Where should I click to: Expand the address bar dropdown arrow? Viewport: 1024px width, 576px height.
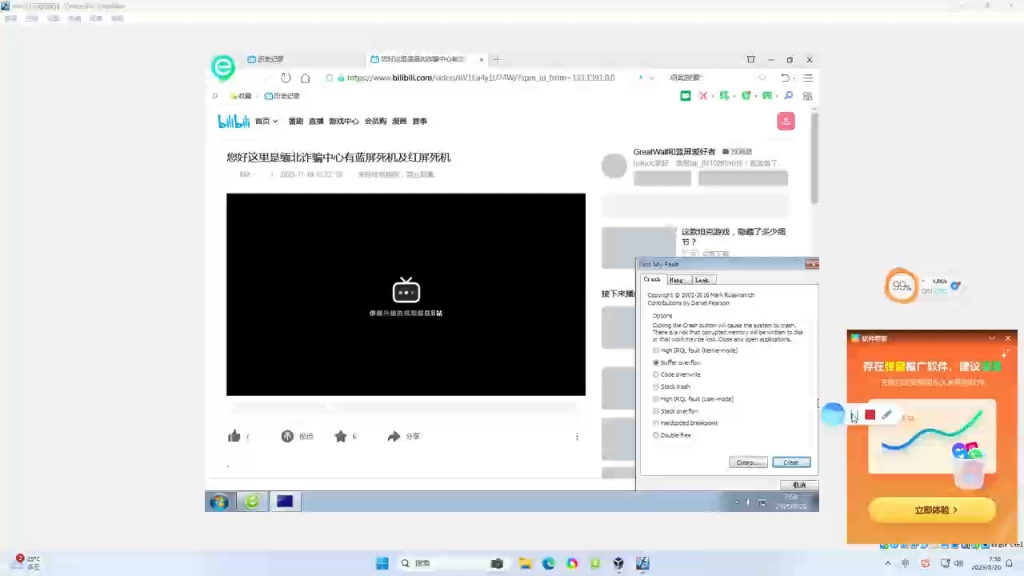(652, 78)
